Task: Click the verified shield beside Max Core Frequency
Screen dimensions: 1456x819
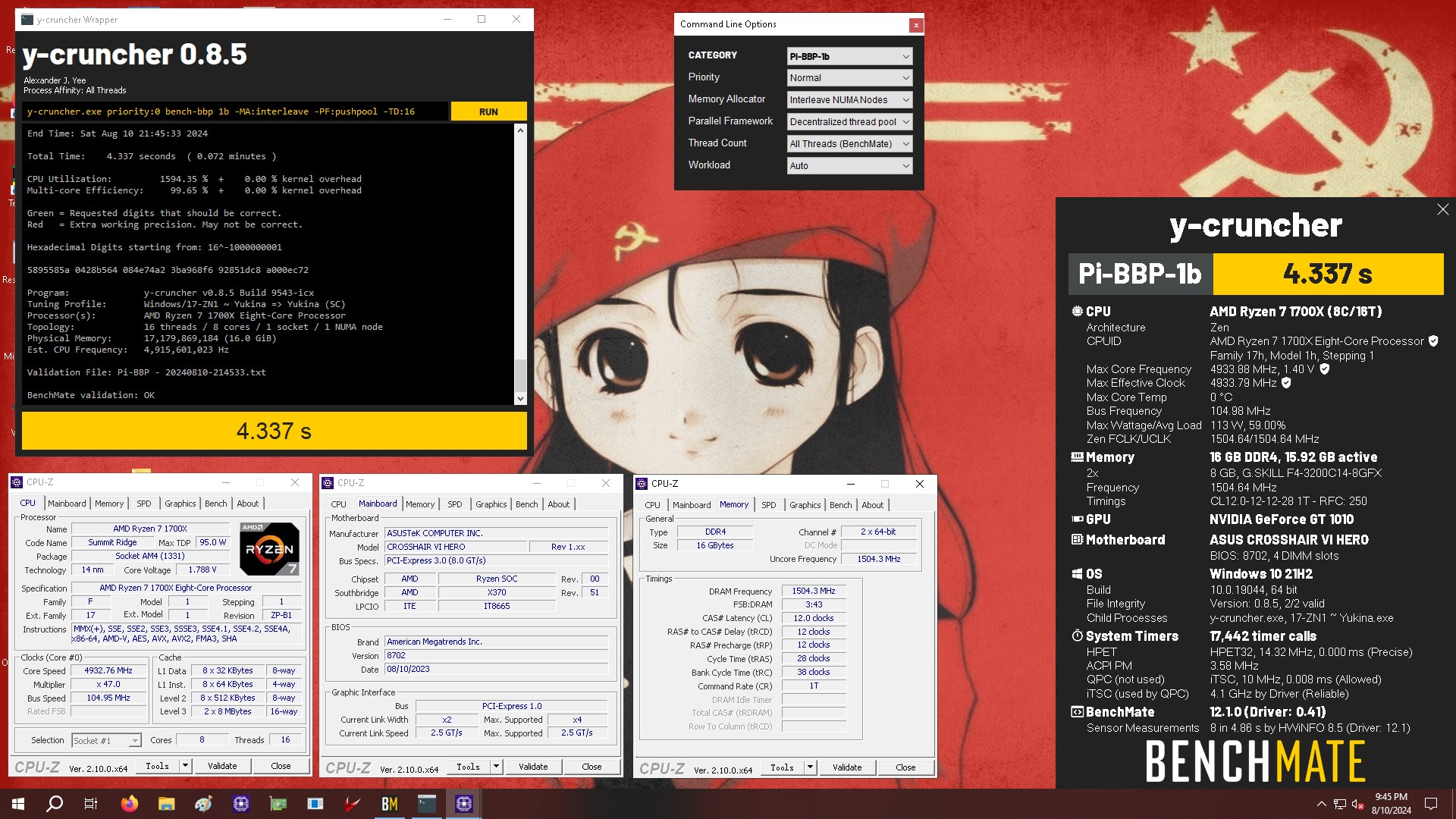Action: [x=1325, y=369]
